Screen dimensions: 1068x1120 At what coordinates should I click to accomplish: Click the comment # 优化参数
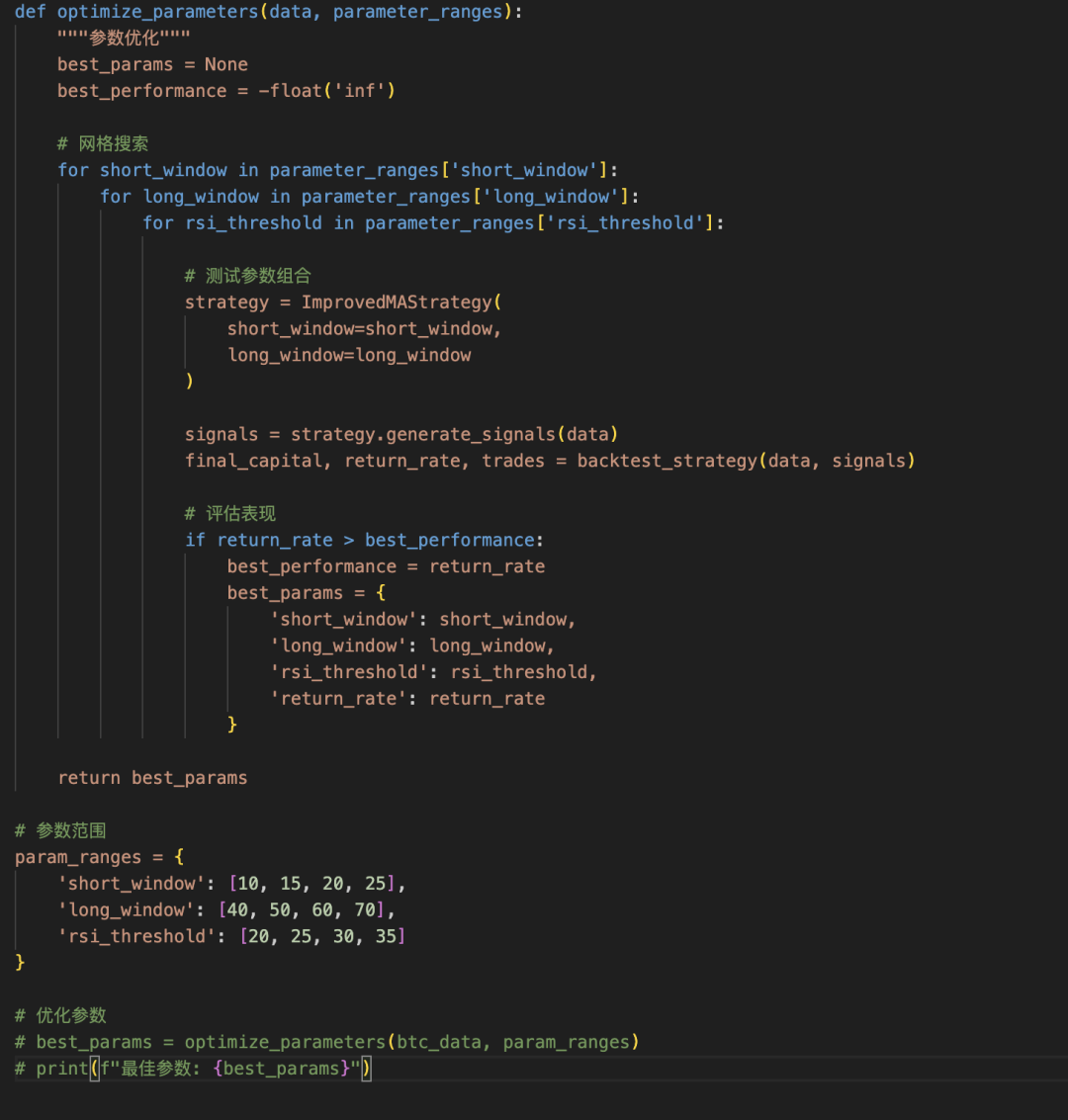[x=60, y=1016]
